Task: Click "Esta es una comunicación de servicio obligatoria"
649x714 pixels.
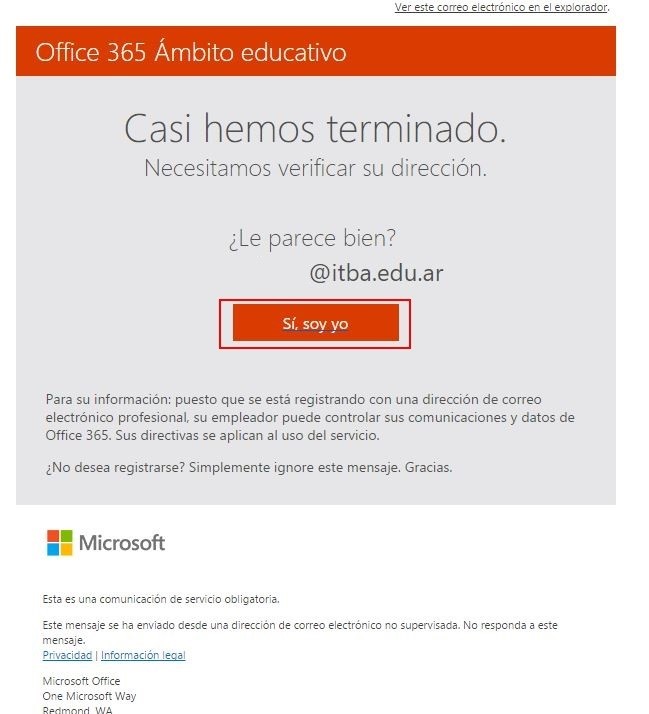Action: [161, 599]
